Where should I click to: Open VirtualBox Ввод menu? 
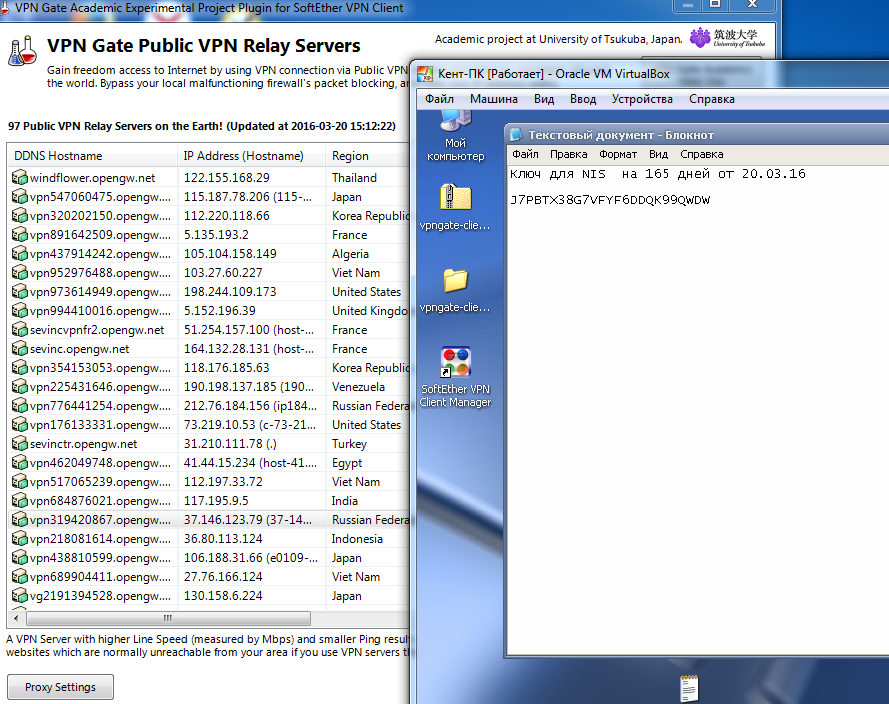[583, 99]
